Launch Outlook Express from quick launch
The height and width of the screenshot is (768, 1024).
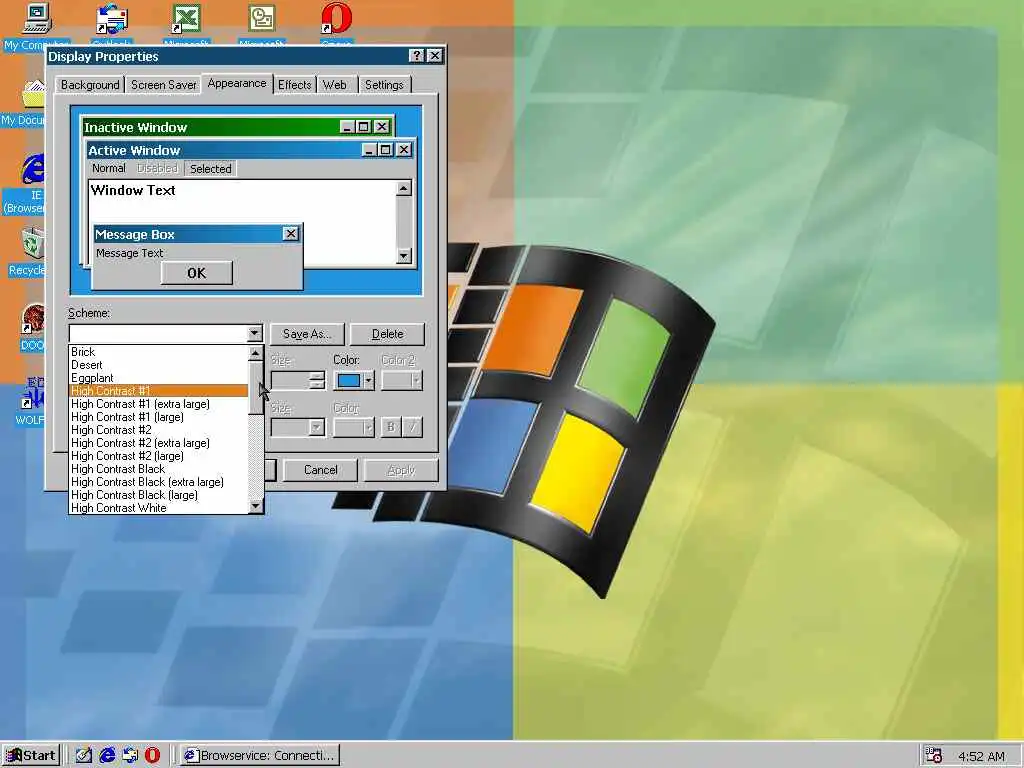(130, 756)
